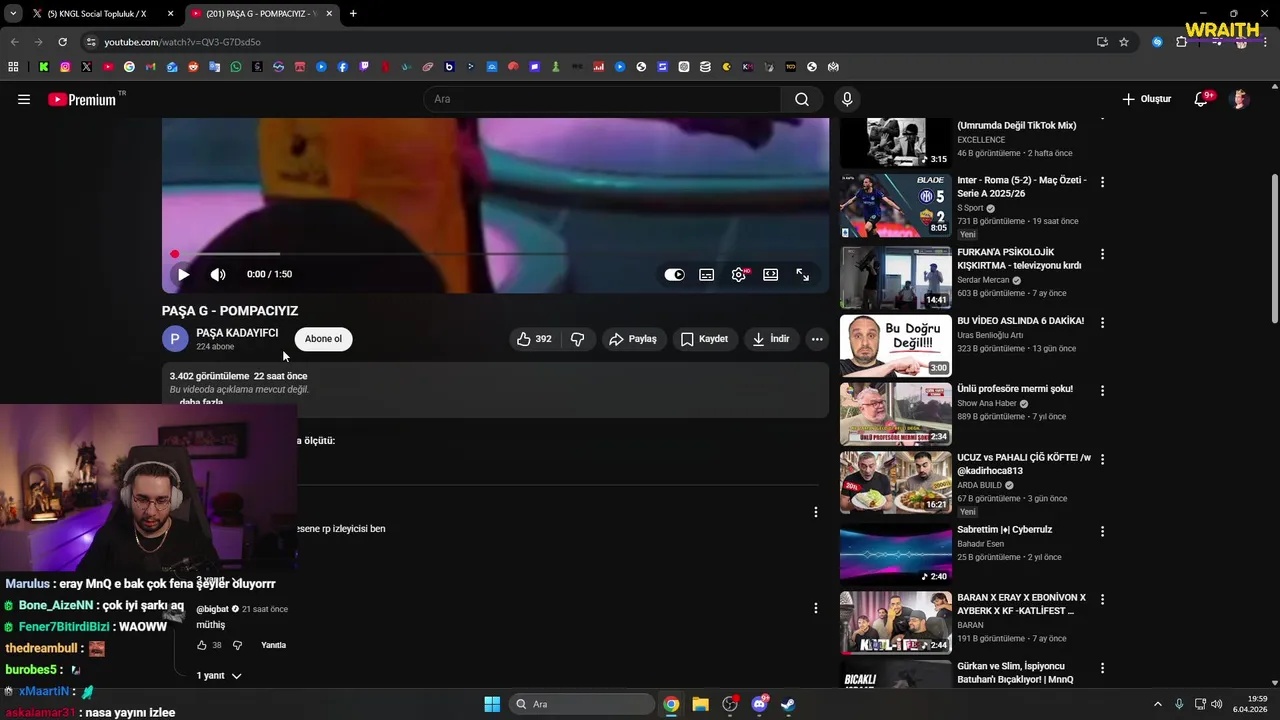Share the video via Paylaş
The width and height of the screenshot is (1280, 720).
633,339
